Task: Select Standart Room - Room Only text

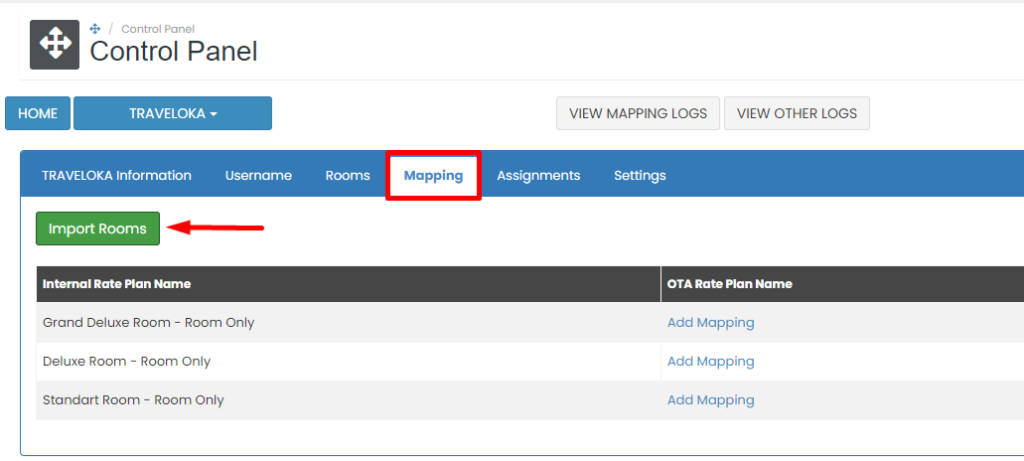Action: click(133, 400)
